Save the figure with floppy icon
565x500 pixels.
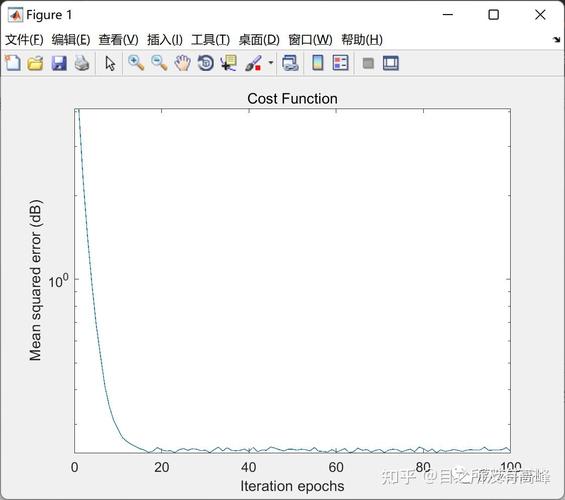pyautogui.click(x=59, y=63)
